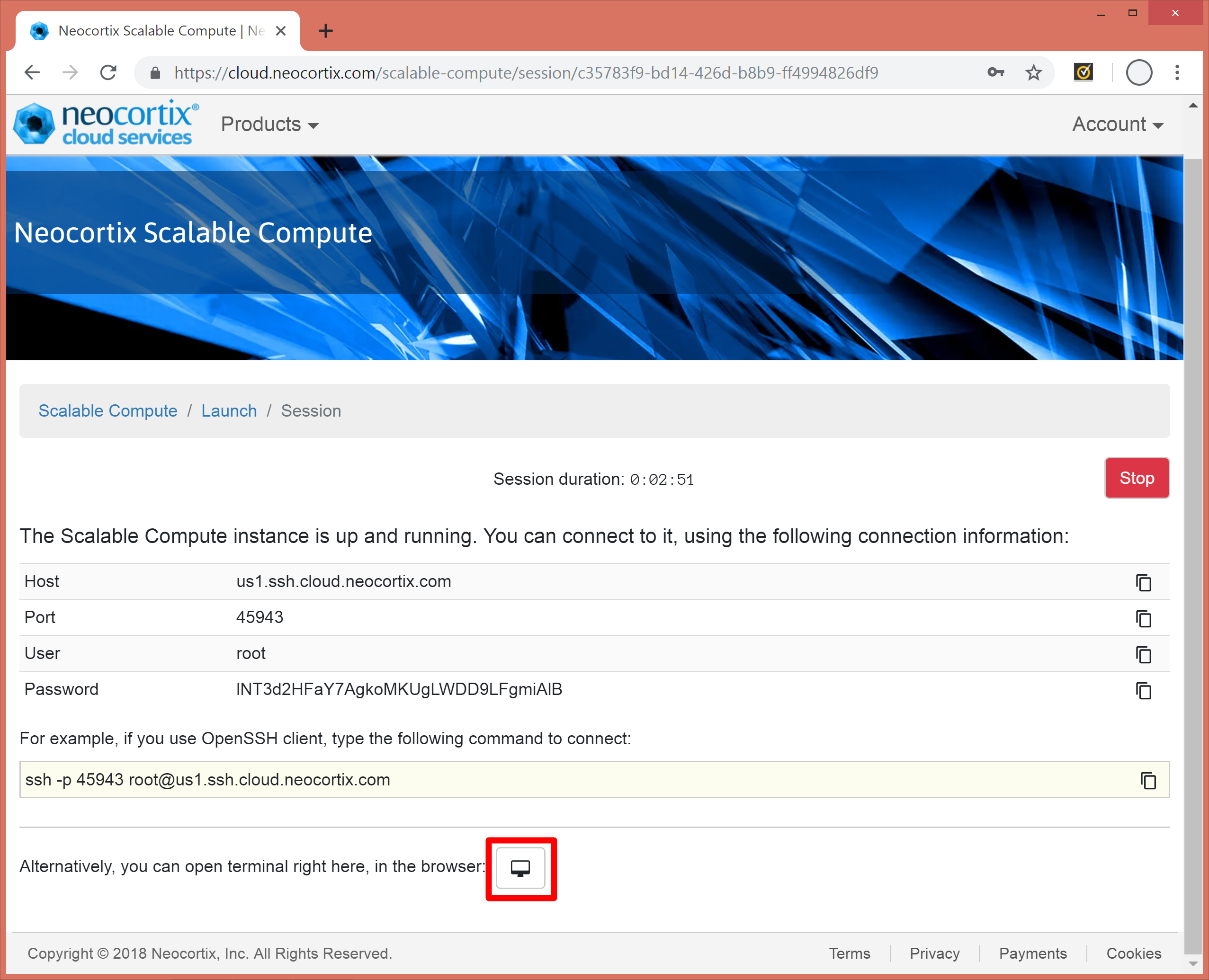
Task: Open saved passwords key icon
Action: (995, 73)
